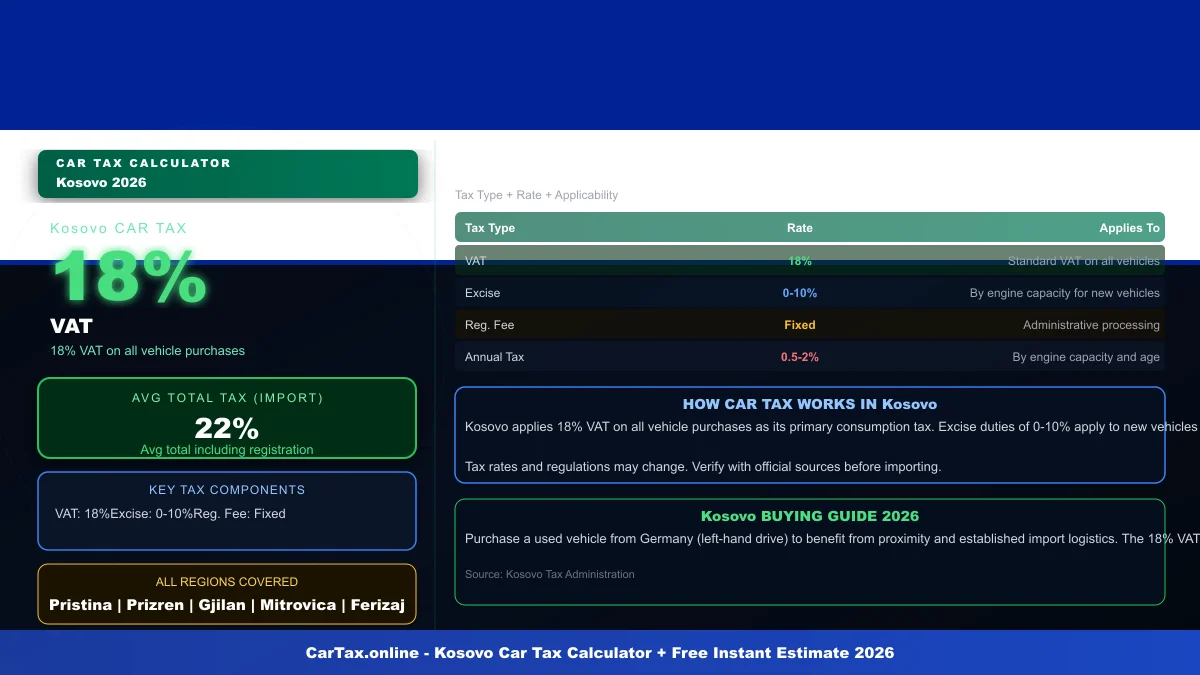Open the Source: Kosovo Tax Administration link

(547, 574)
